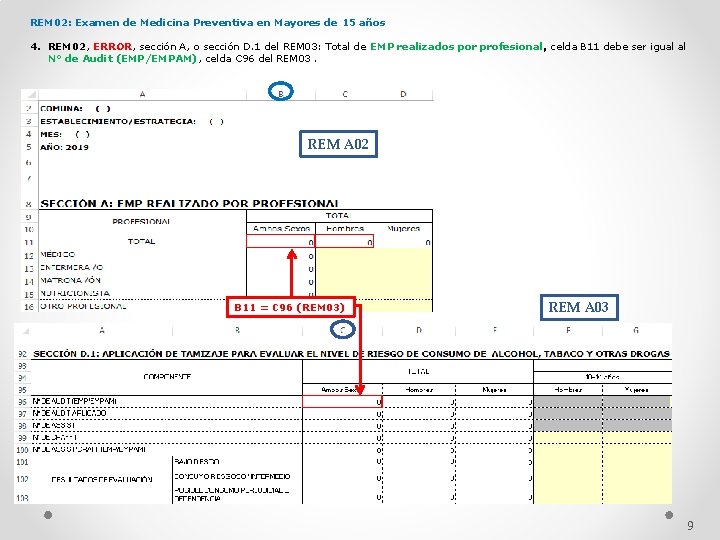Image resolution: width=720 pixels, height=540 pixels.
Task: Select cell C11 total Hombres
Action: [x=344, y=242]
